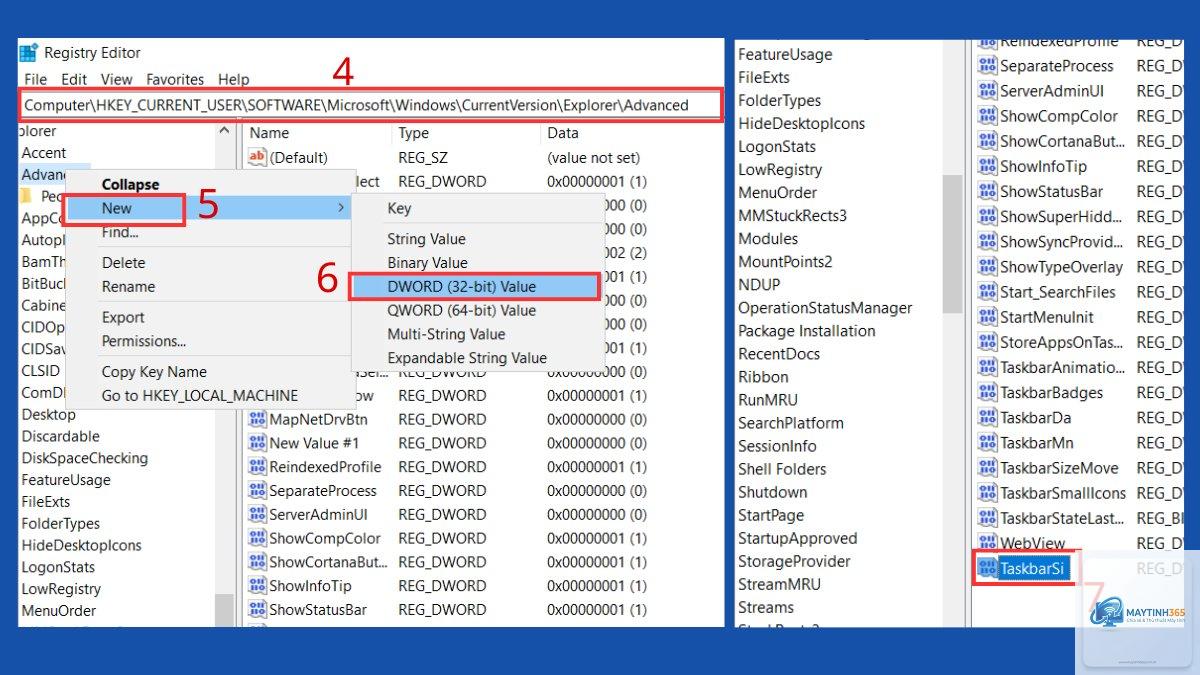Click the key tree's scroll-up arrow

point(224,131)
